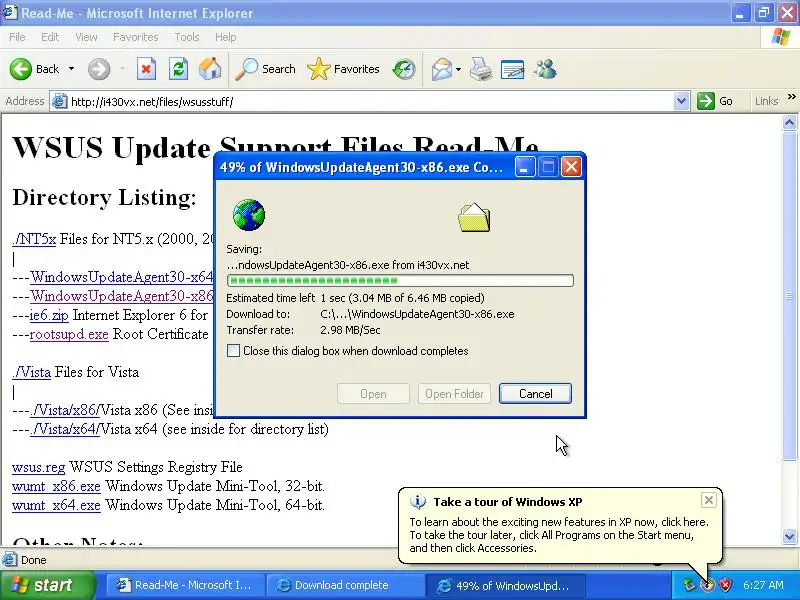Download wumt_x86.exe Mini-Tool
Viewport: 800px width, 600px height.
[x=56, y=486]
